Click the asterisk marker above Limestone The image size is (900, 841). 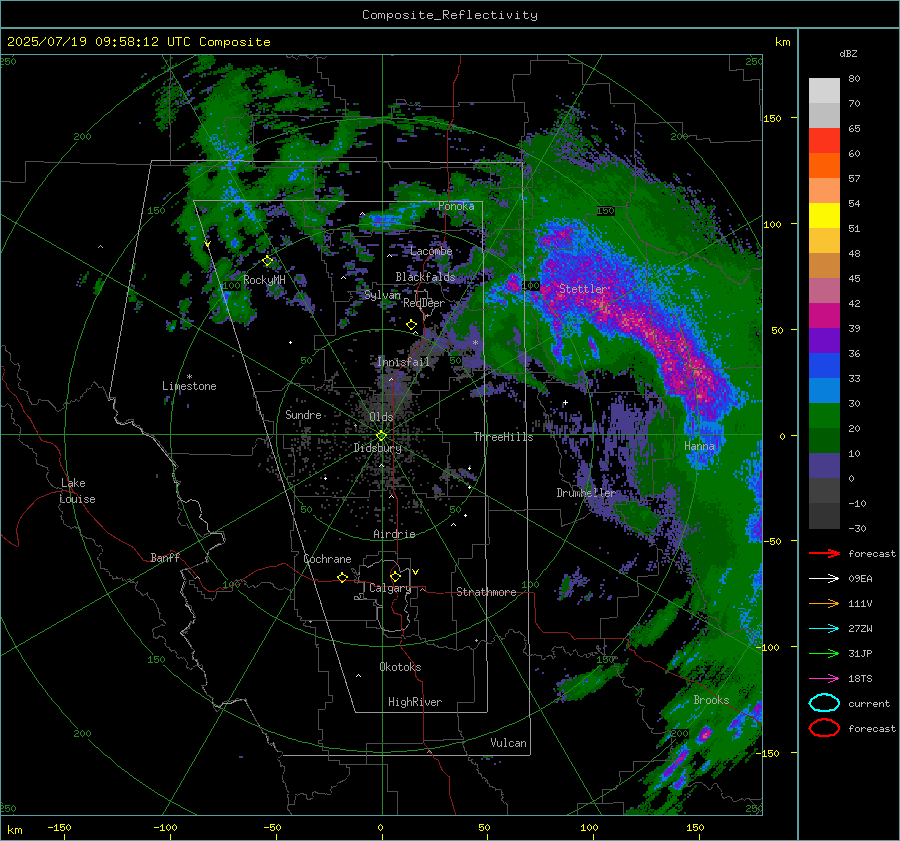189,377
